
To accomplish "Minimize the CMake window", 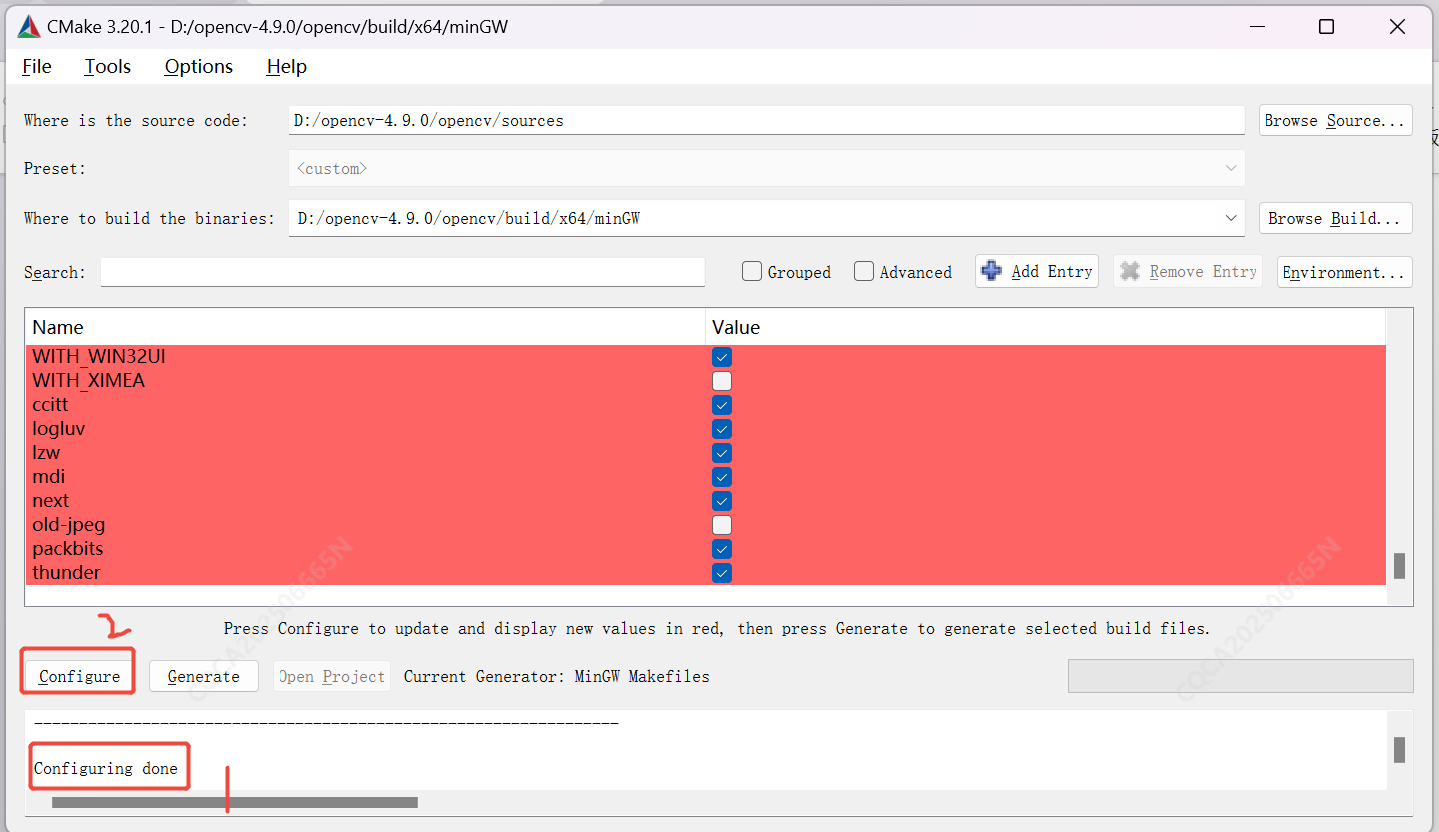I will coord(1256,27).
